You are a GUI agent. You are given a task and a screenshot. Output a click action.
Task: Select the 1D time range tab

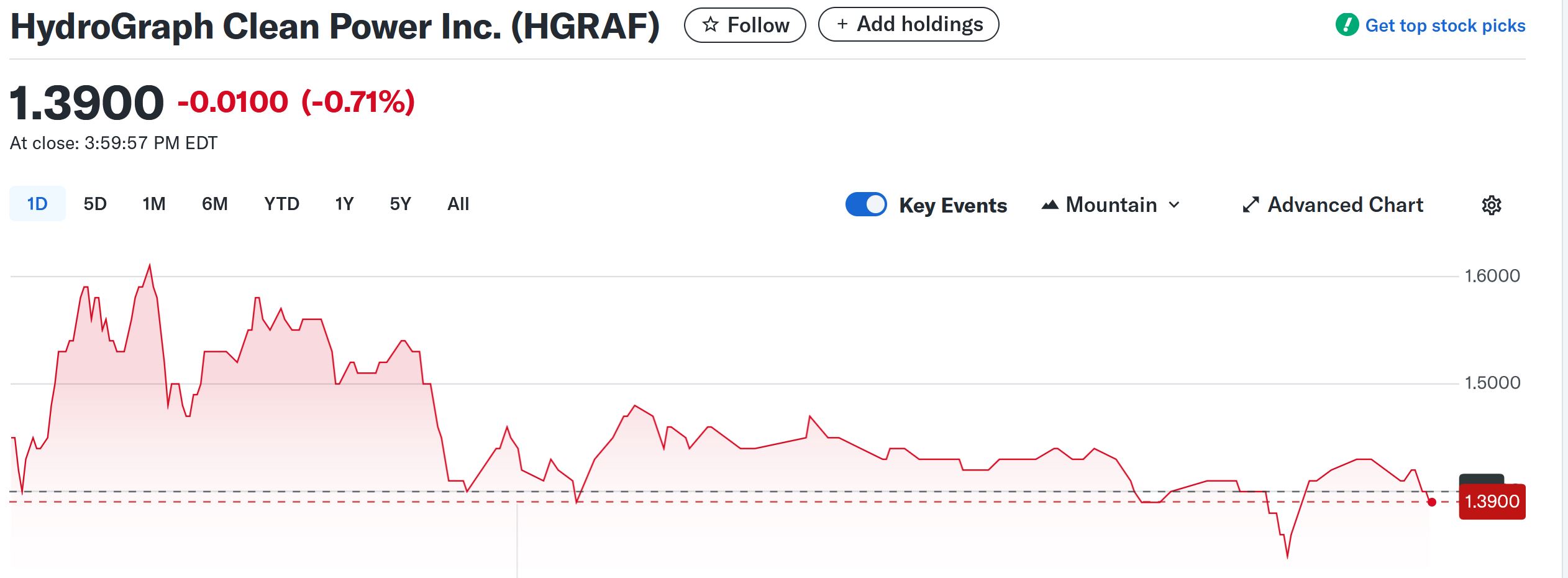pyautogui.click(x=37, y=204)
